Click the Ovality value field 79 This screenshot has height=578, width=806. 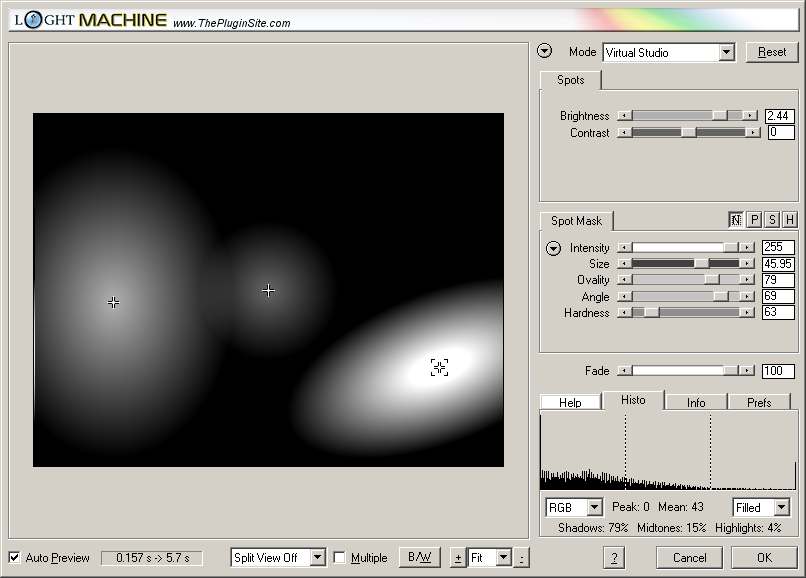tap(778, 280)
